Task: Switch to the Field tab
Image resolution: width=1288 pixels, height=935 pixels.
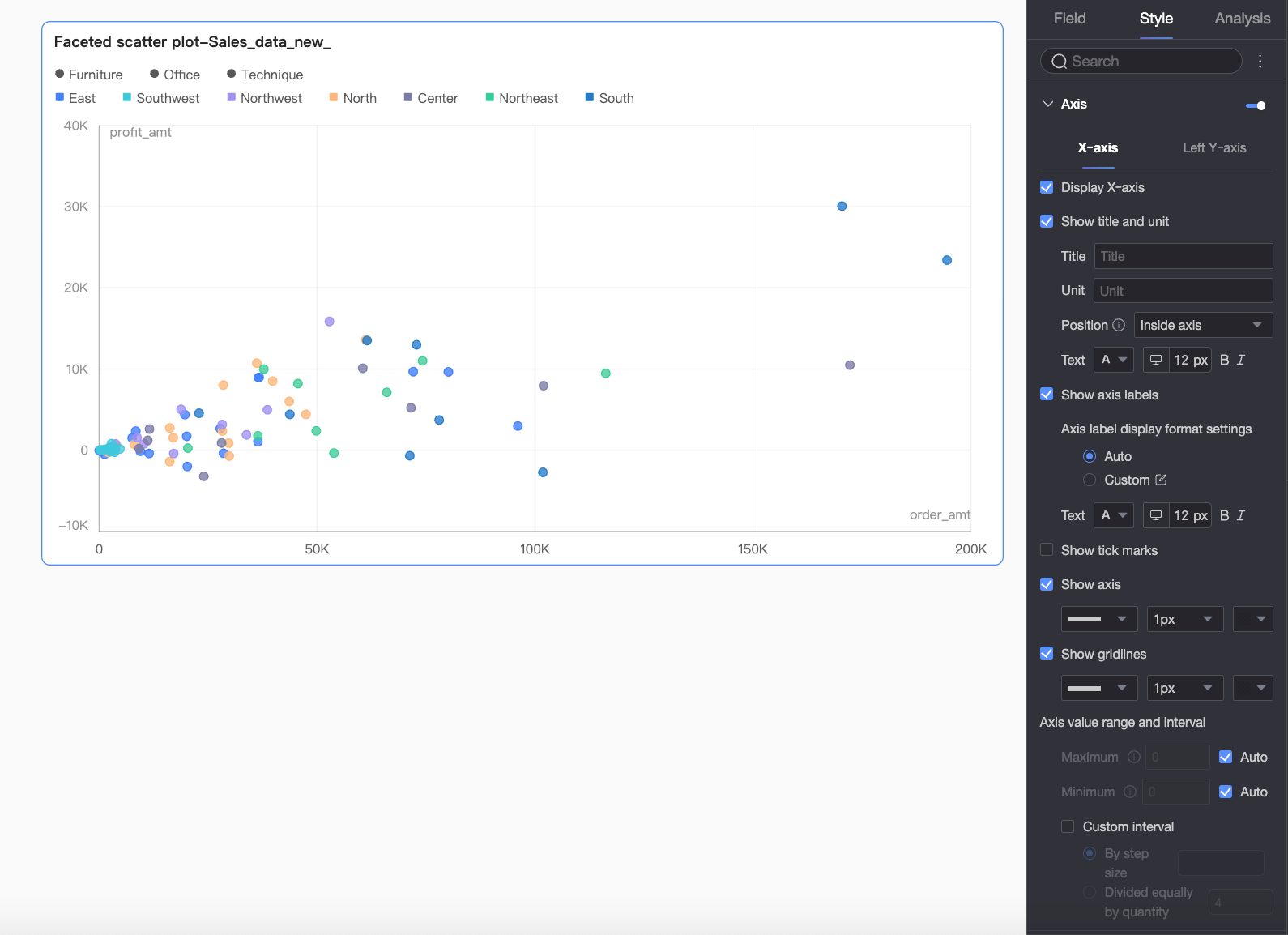Action: click(x=1069, y=19)
